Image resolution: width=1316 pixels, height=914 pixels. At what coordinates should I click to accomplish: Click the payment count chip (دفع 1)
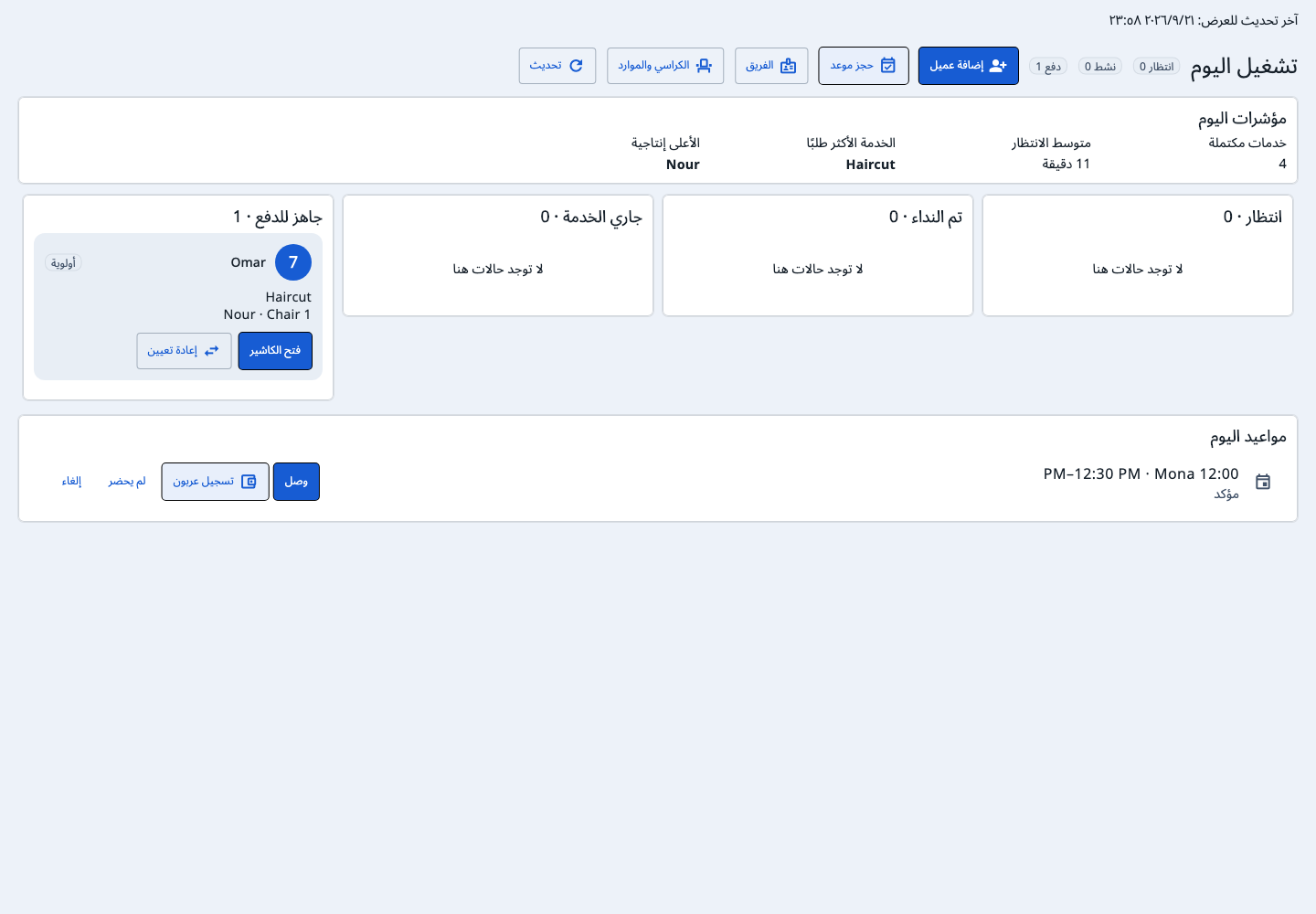1048,67
